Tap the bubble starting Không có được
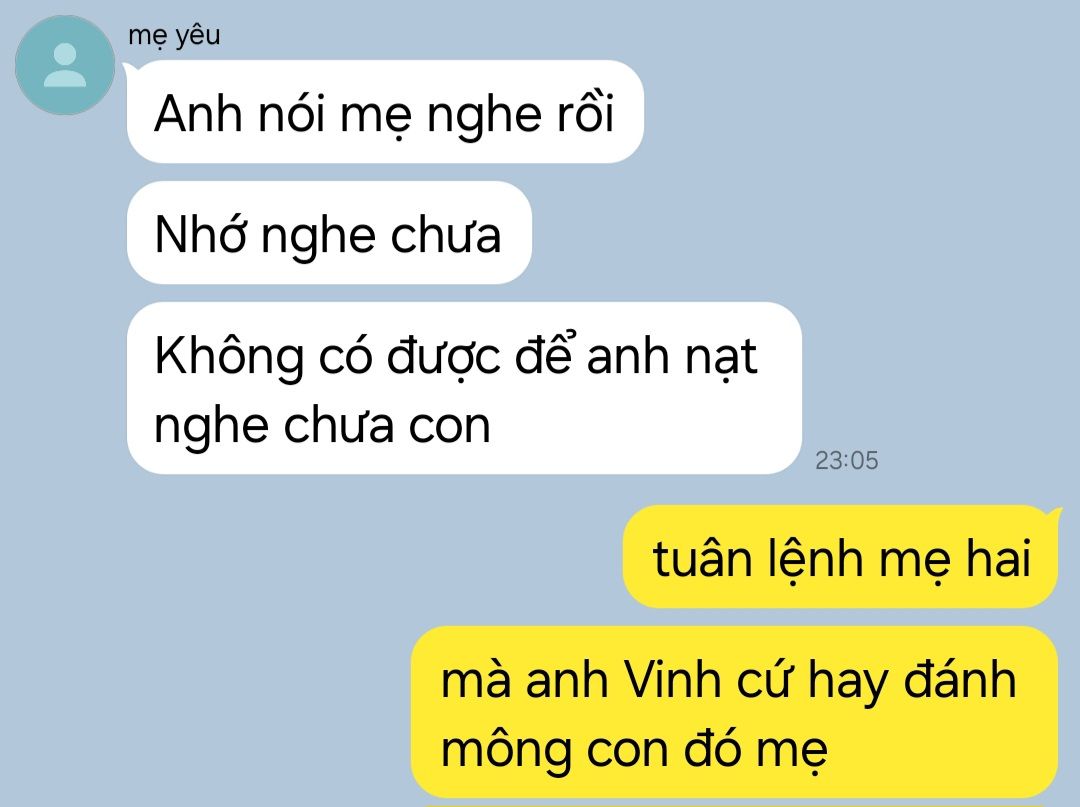This screenshot has height=807, width=1080. pyautogui.click(x=464, y=388)
